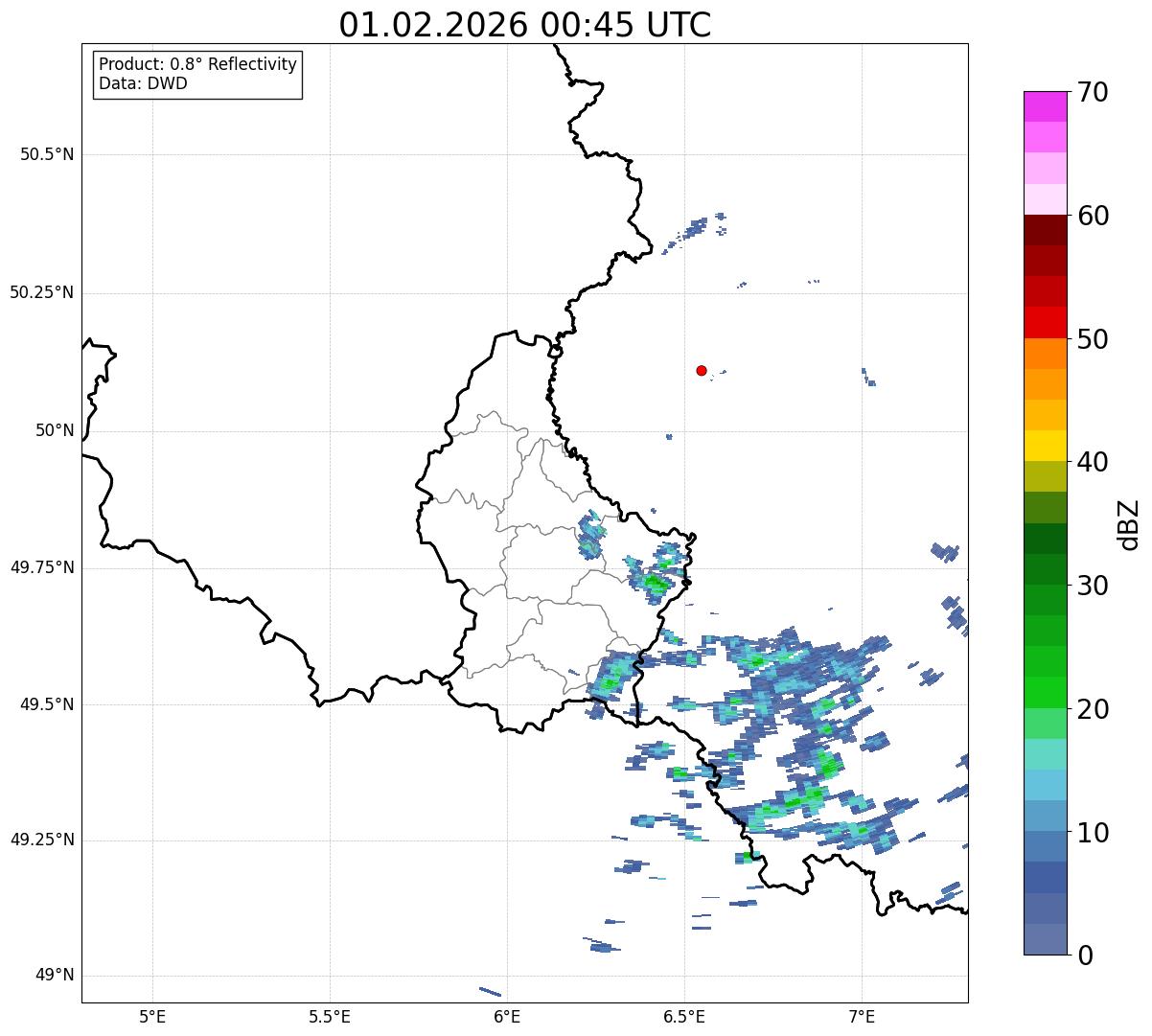Screen dimensions: 1152x1036
Task: Click the Product: 0.8° Reflectivity label
Action: click(198, 64)
